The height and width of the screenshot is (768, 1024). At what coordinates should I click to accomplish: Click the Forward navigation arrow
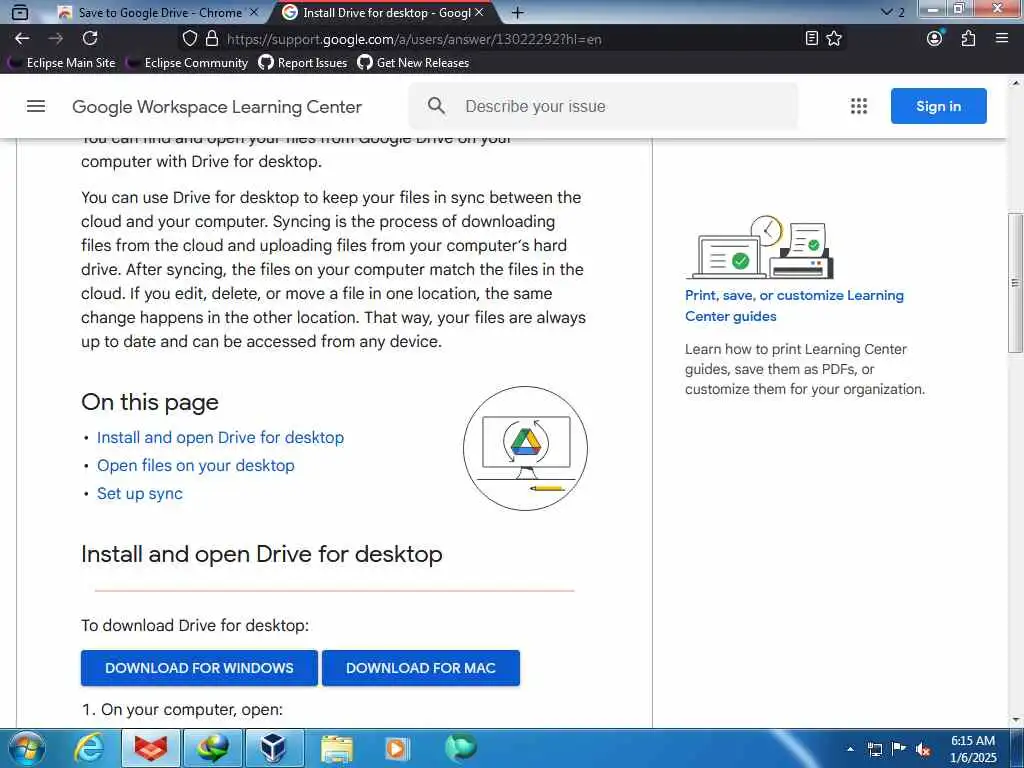56,39
